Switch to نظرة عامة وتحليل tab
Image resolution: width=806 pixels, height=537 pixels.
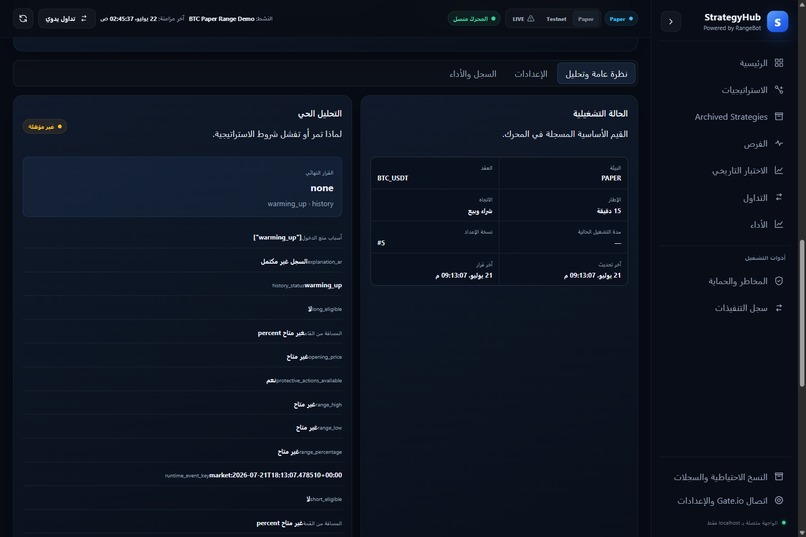(596, 73)
